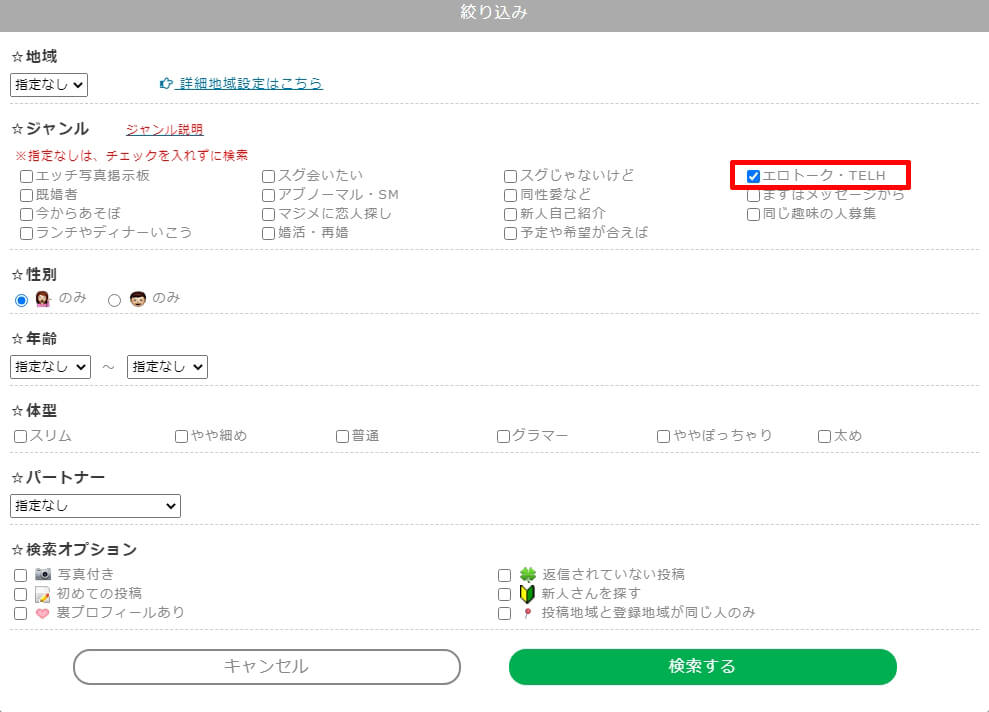Open the maximum 年齢 dropdown
The image size is (989, 712).
point(167,367)
